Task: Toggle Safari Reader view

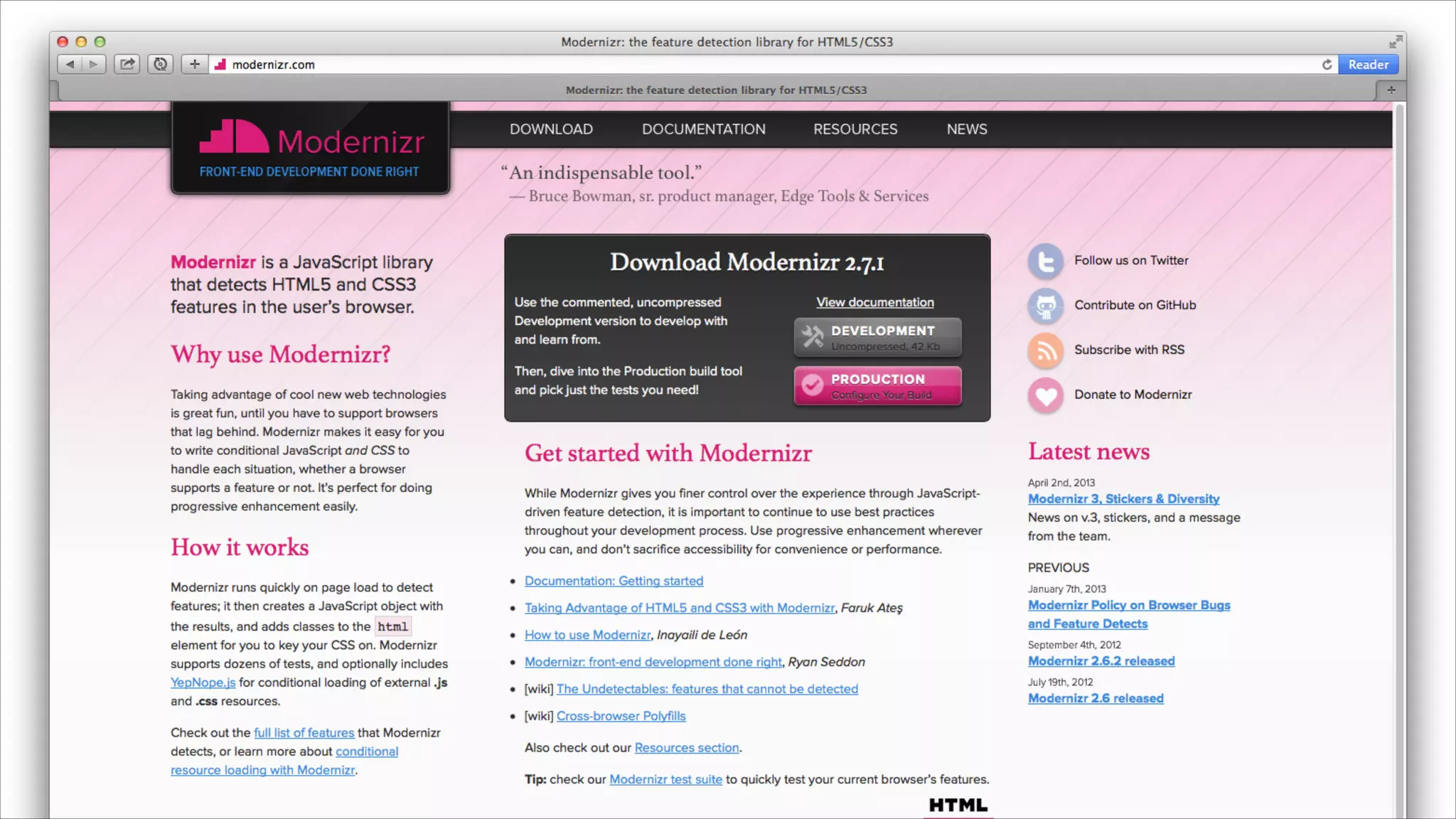Action: tap(1368, 65)
